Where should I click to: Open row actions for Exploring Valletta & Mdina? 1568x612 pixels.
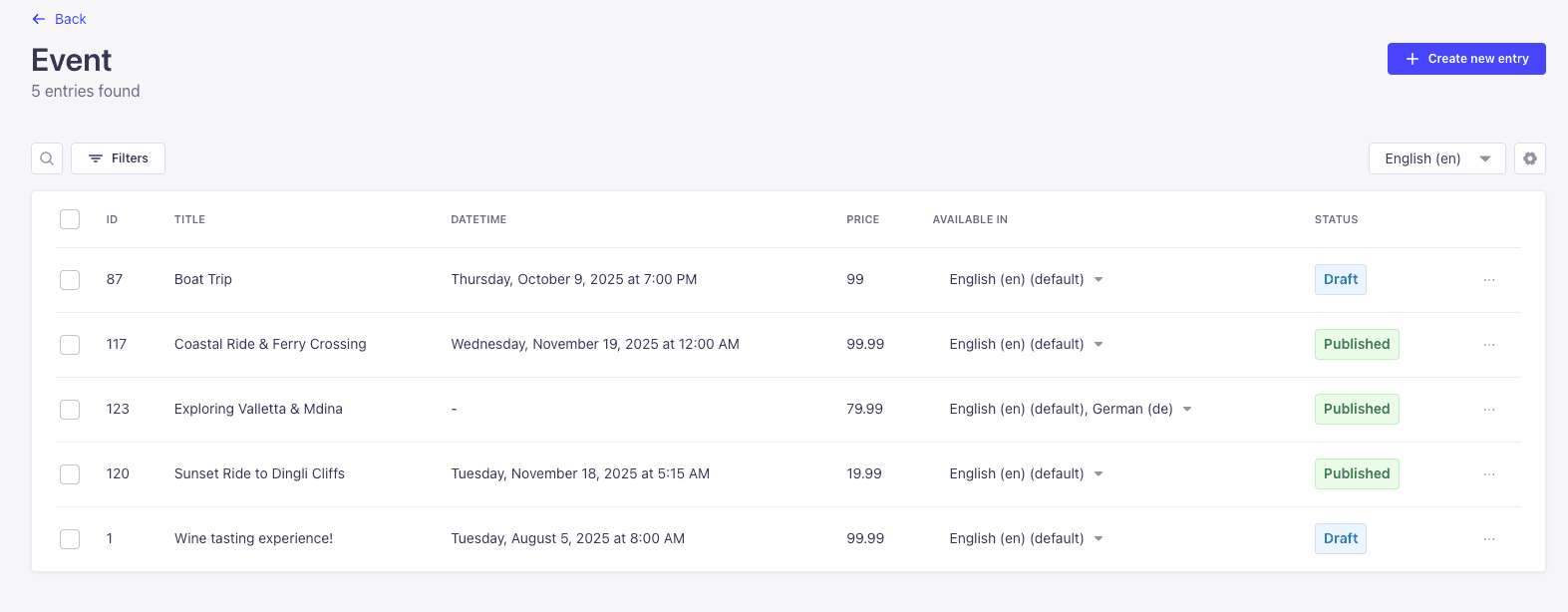click(1489, 410)
